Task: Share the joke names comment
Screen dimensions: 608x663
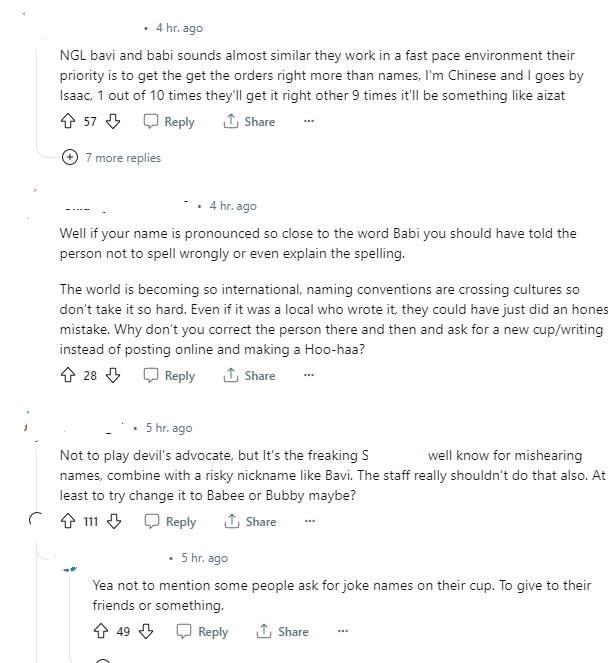Action: click(x=283, y=632)
